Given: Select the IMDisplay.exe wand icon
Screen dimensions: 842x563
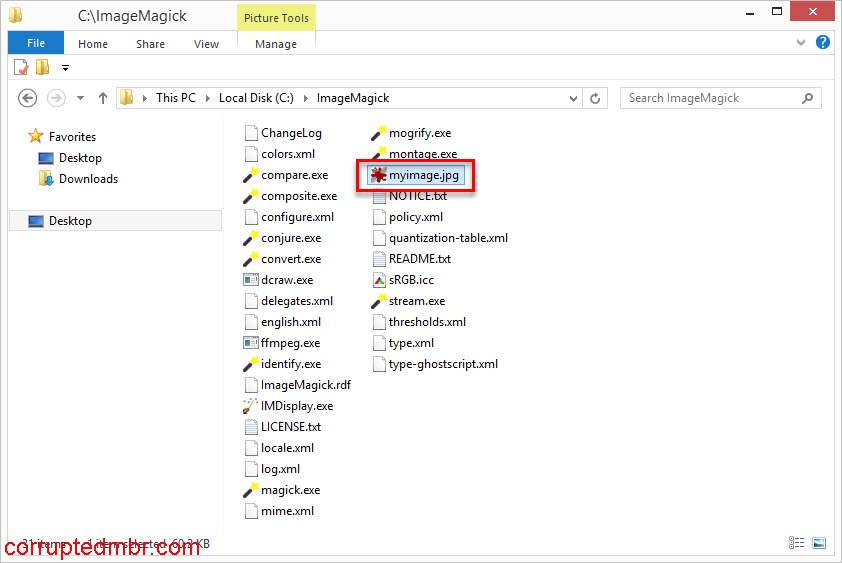Looking at the screenshot, I should (251, 406).
